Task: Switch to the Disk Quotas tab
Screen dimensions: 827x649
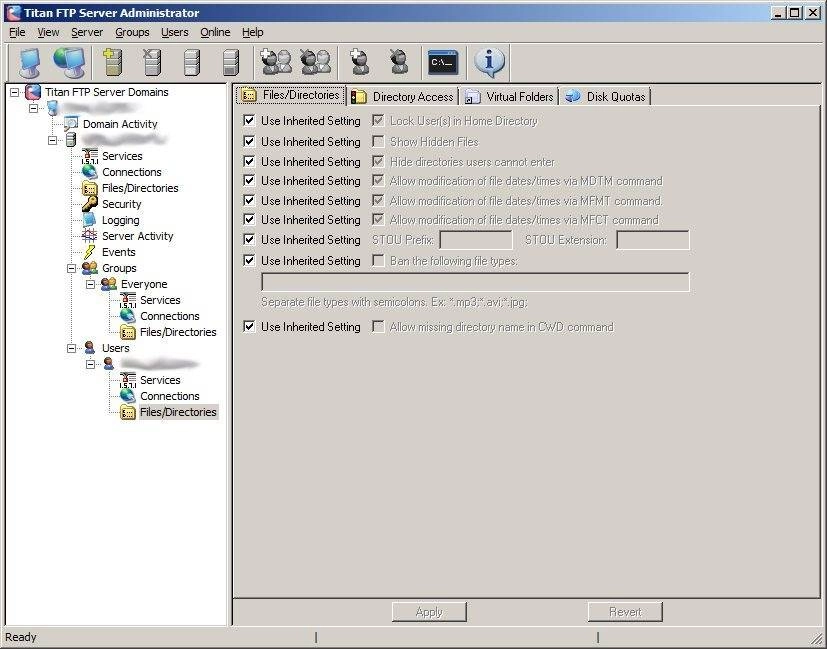Action: tap(605, 96)
